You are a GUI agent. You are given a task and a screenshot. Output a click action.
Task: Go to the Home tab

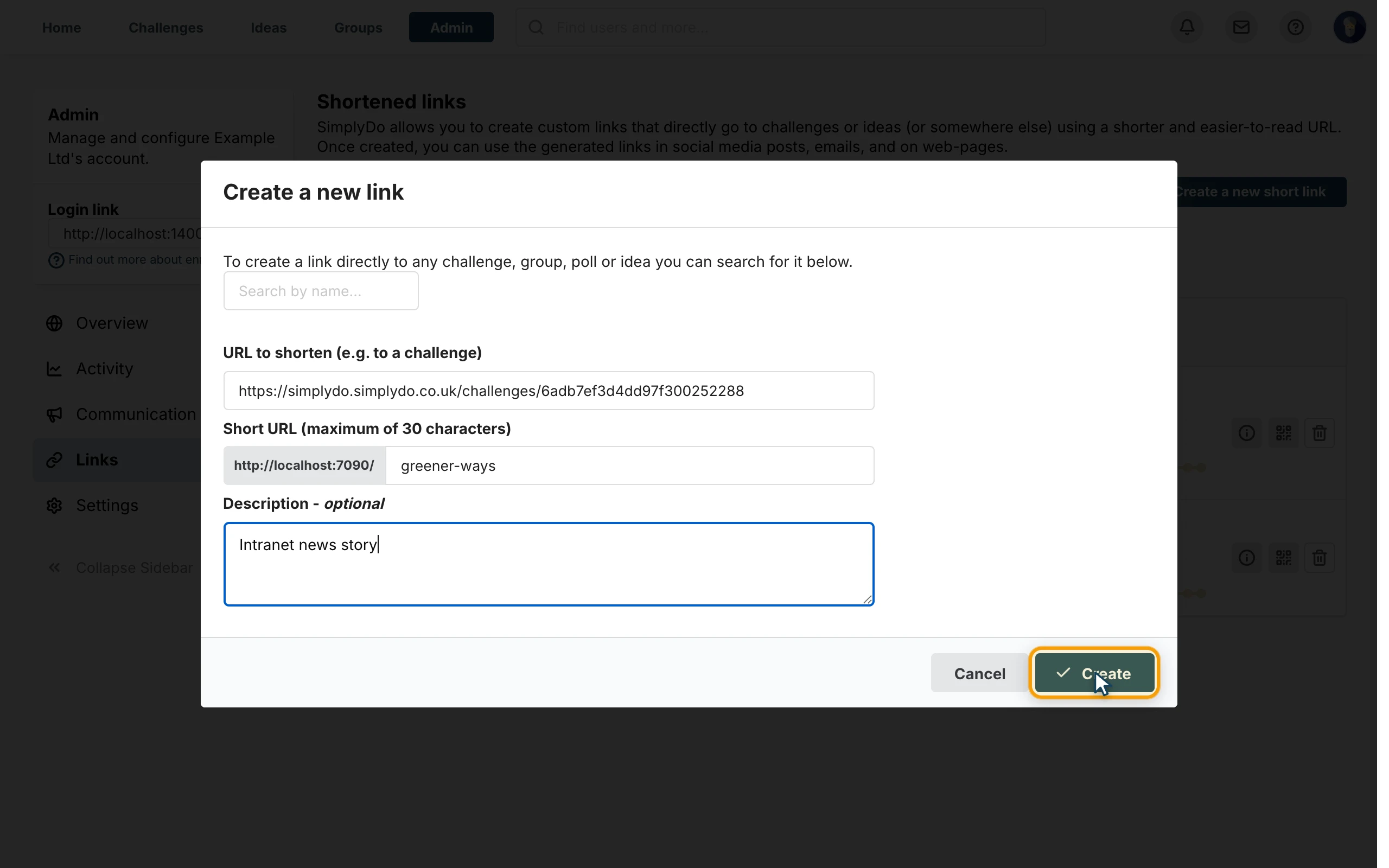[x=61, y=28]
